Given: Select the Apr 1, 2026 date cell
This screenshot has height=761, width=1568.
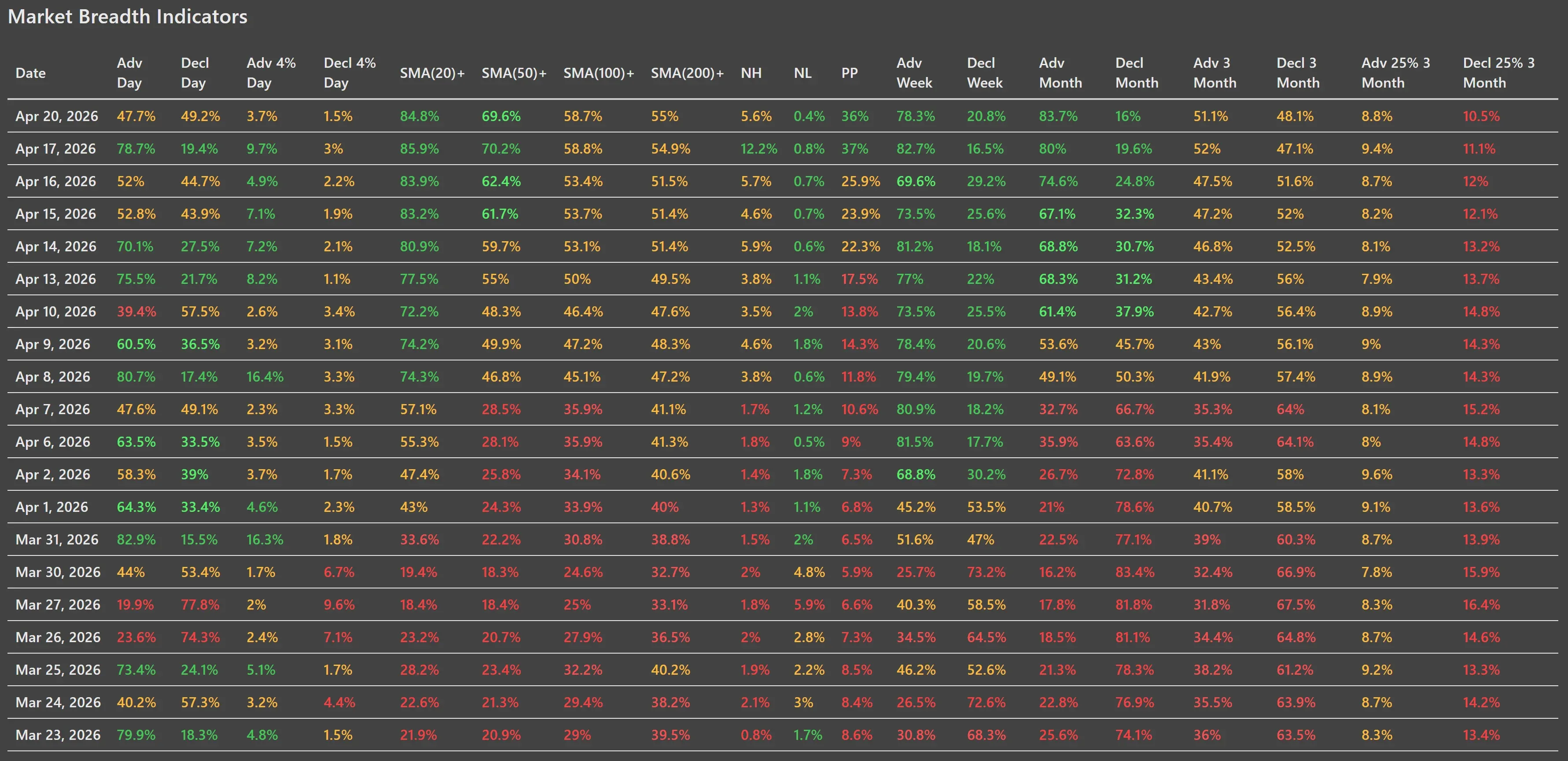Looking at the screenshot, I should click(52, 507).
